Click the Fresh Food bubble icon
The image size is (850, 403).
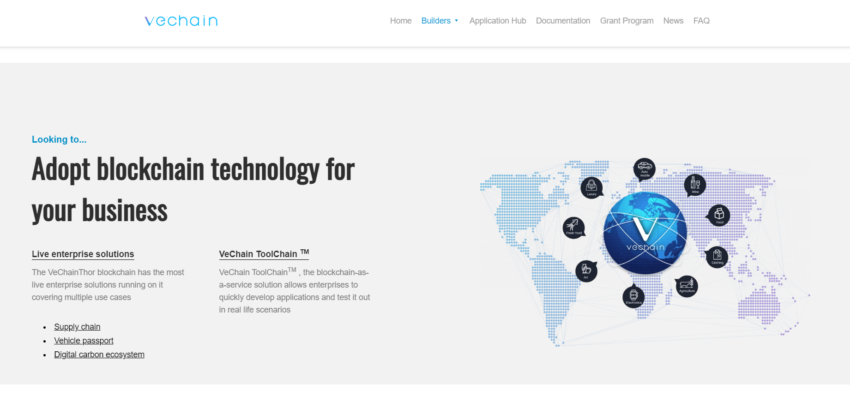[574, 227]
